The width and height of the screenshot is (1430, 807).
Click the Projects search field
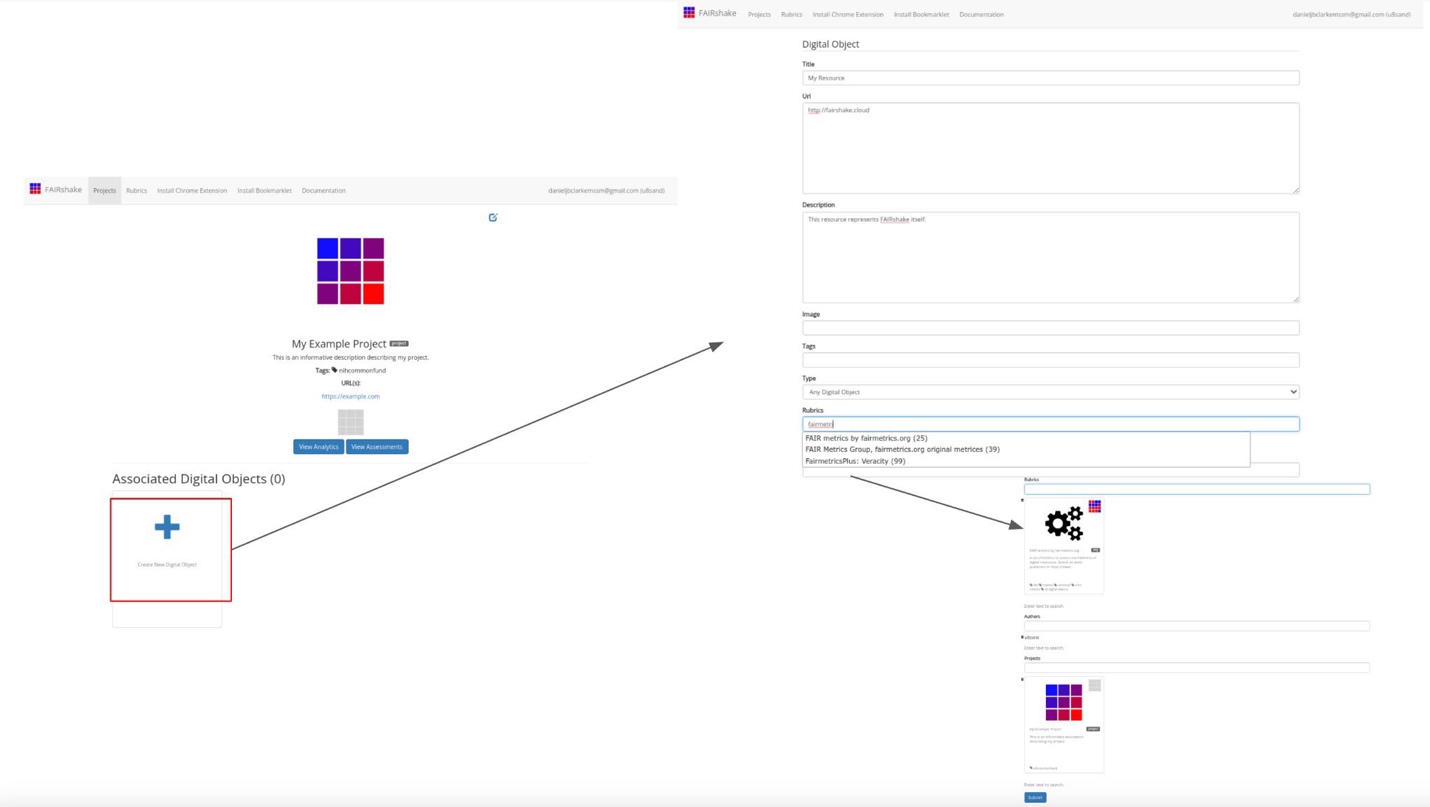click(1197, 667)
